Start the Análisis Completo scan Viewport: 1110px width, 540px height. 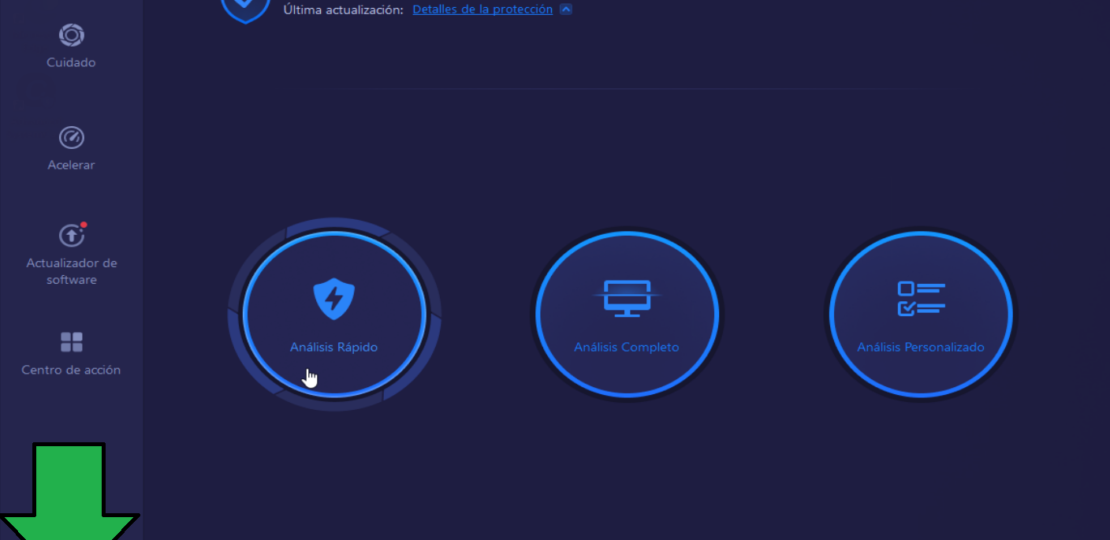tap(627, 314)
